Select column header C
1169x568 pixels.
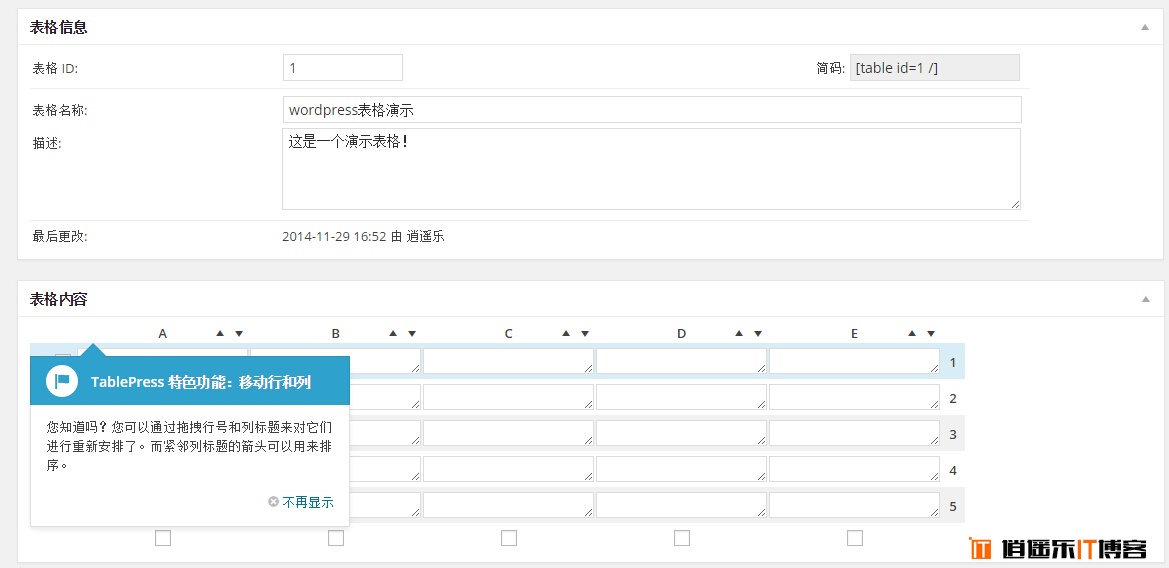click(x=508, y=334)
